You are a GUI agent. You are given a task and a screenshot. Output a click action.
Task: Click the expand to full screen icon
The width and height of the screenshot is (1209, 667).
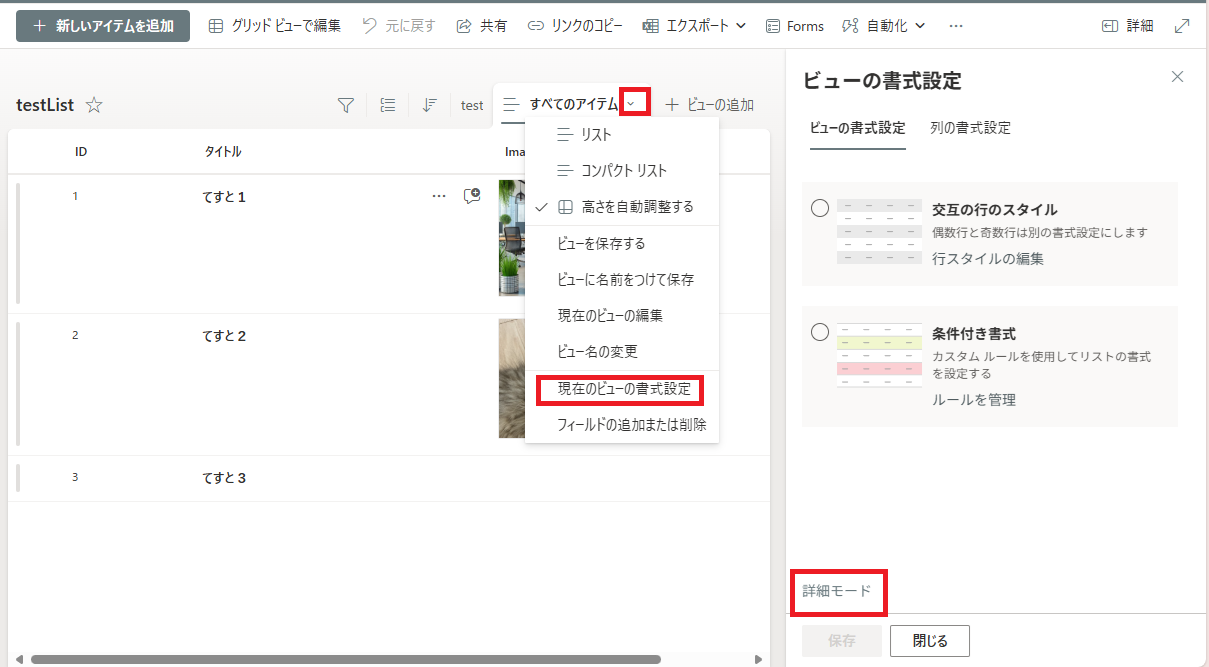click(x=1182, y=26)
